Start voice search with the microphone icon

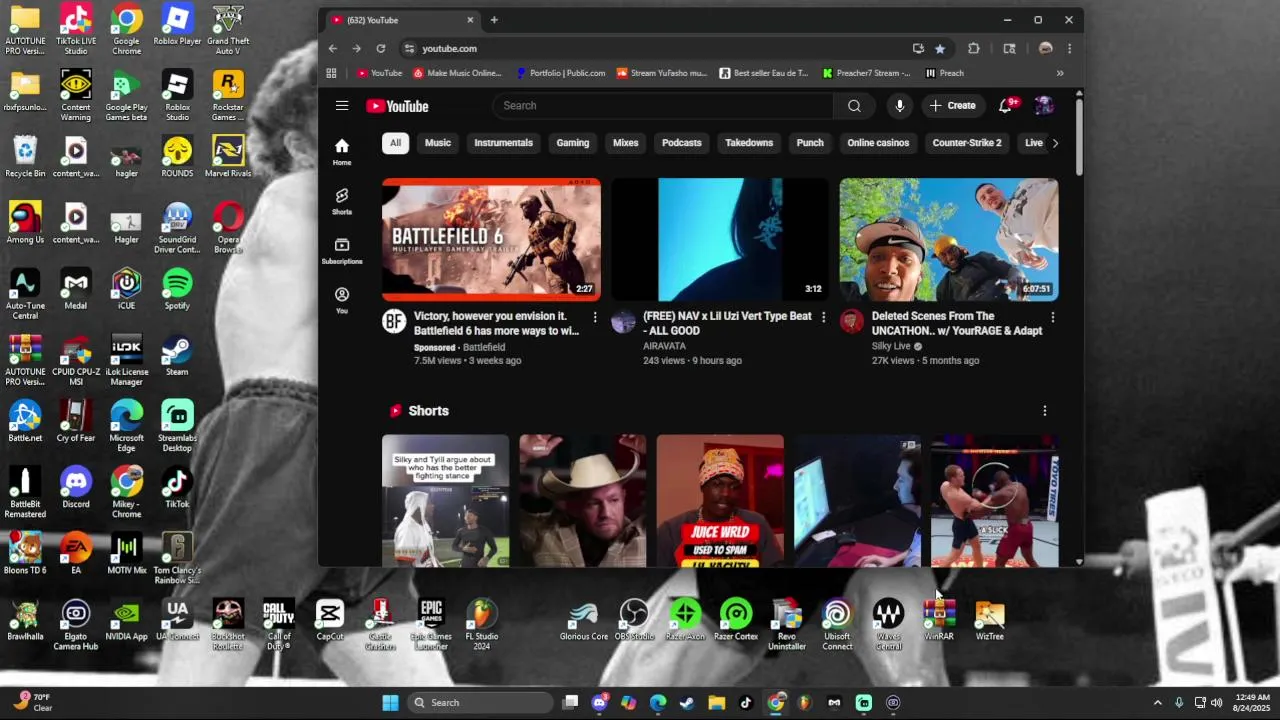pos(900,106)
